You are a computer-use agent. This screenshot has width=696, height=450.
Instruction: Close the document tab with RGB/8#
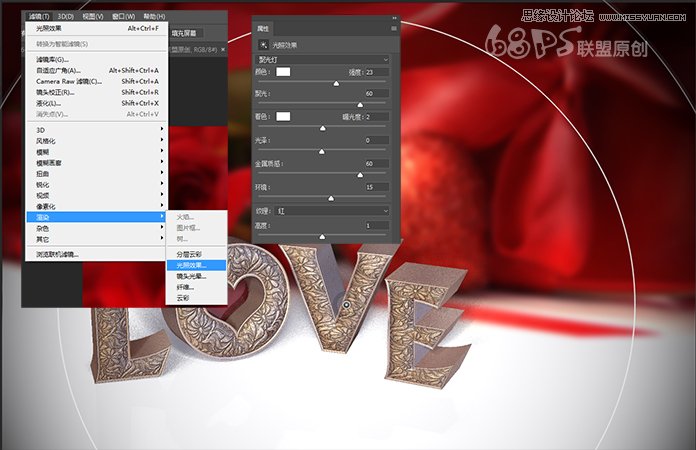223,49
